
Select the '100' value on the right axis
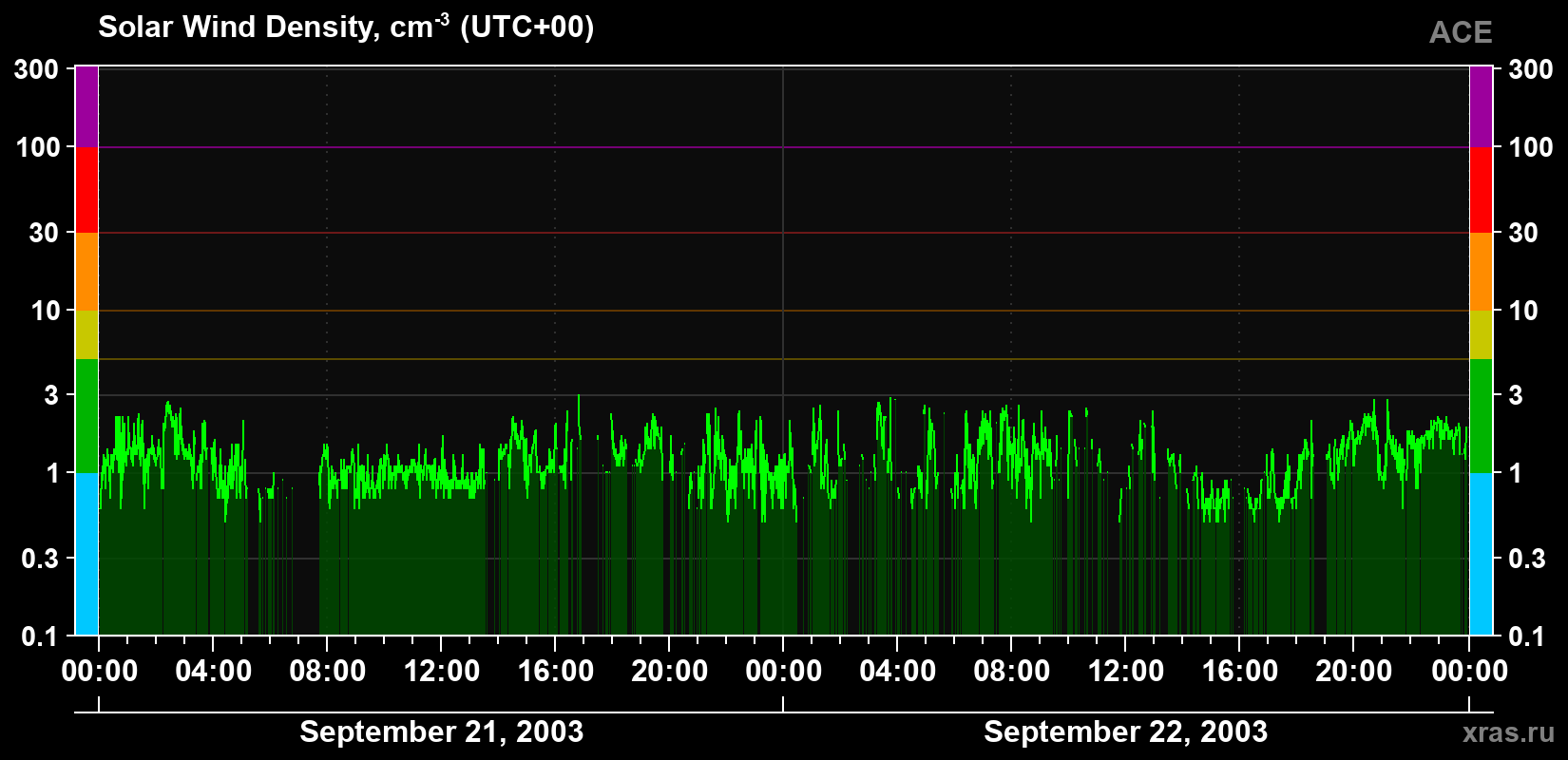click(1531, 147)
